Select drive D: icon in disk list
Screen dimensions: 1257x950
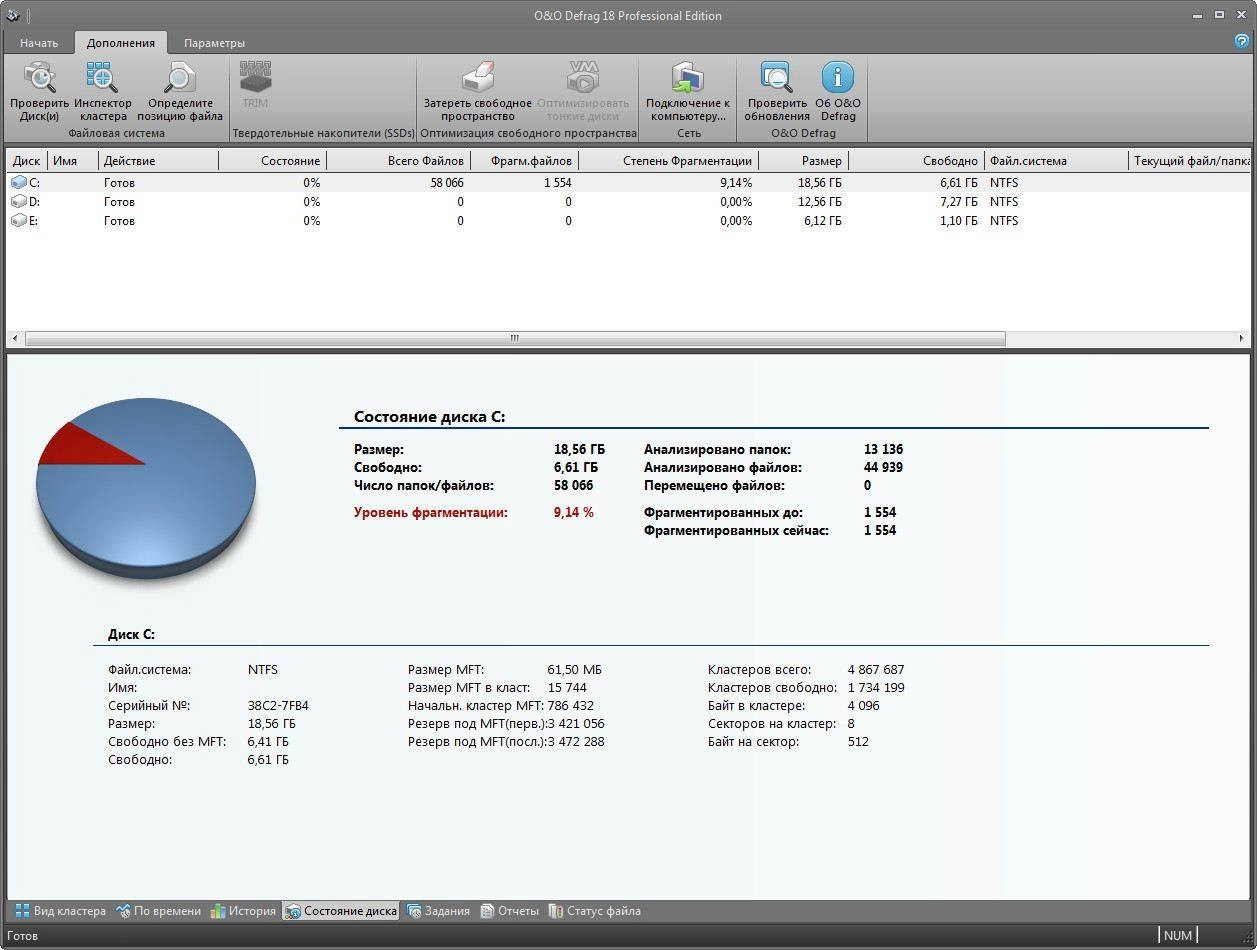[18, 202]
